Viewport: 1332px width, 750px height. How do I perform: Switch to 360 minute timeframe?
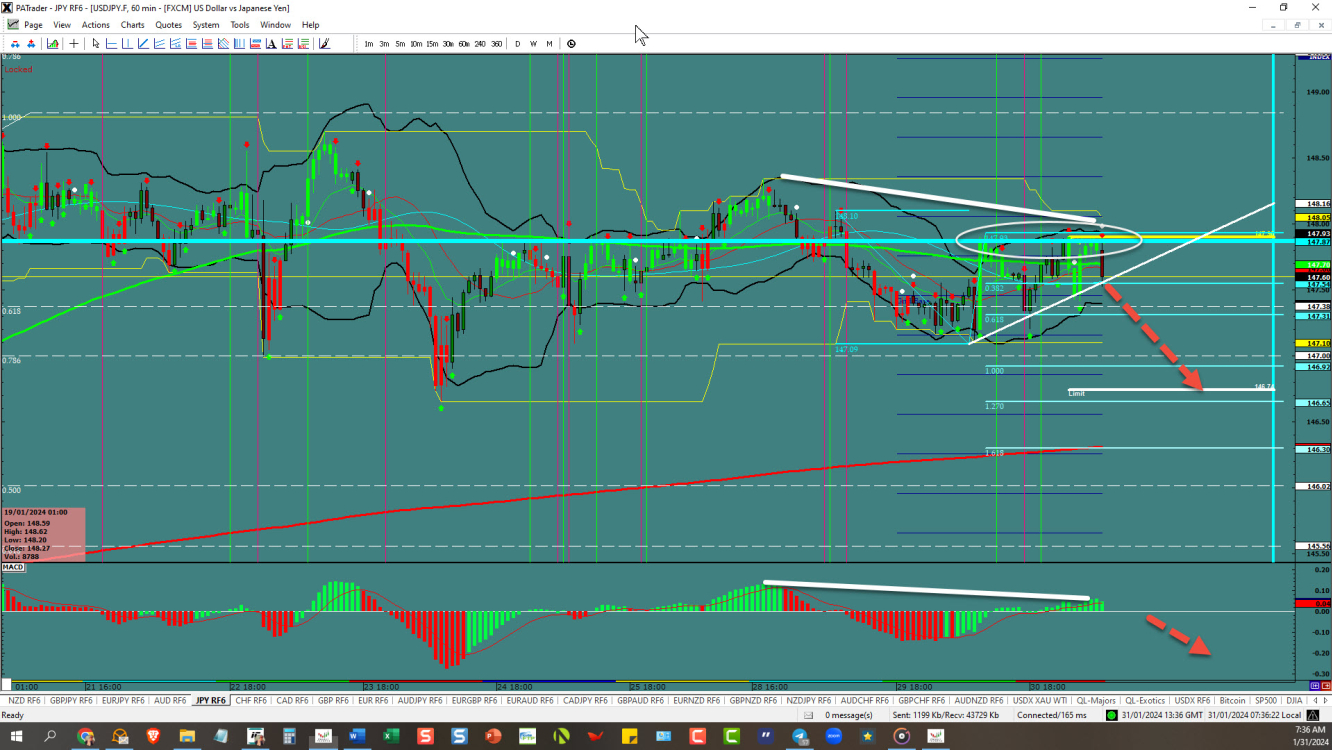496,43
